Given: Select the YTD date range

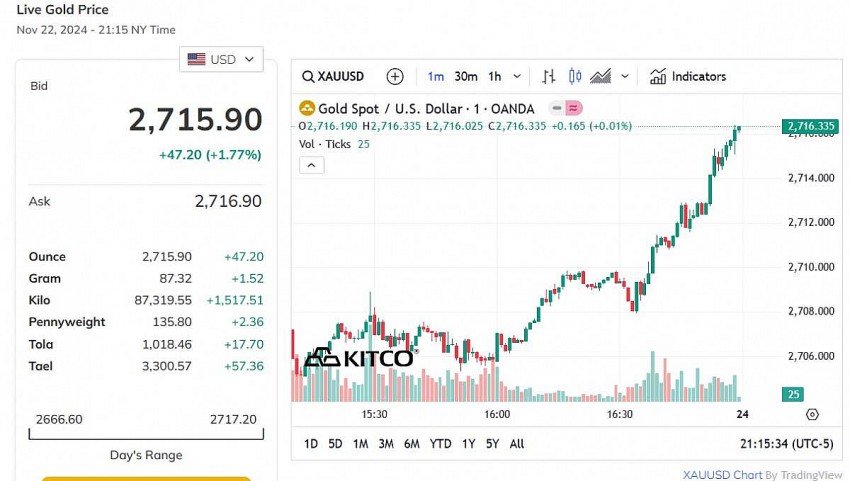Looking at the screenshot, I should (x=440, y=443).
